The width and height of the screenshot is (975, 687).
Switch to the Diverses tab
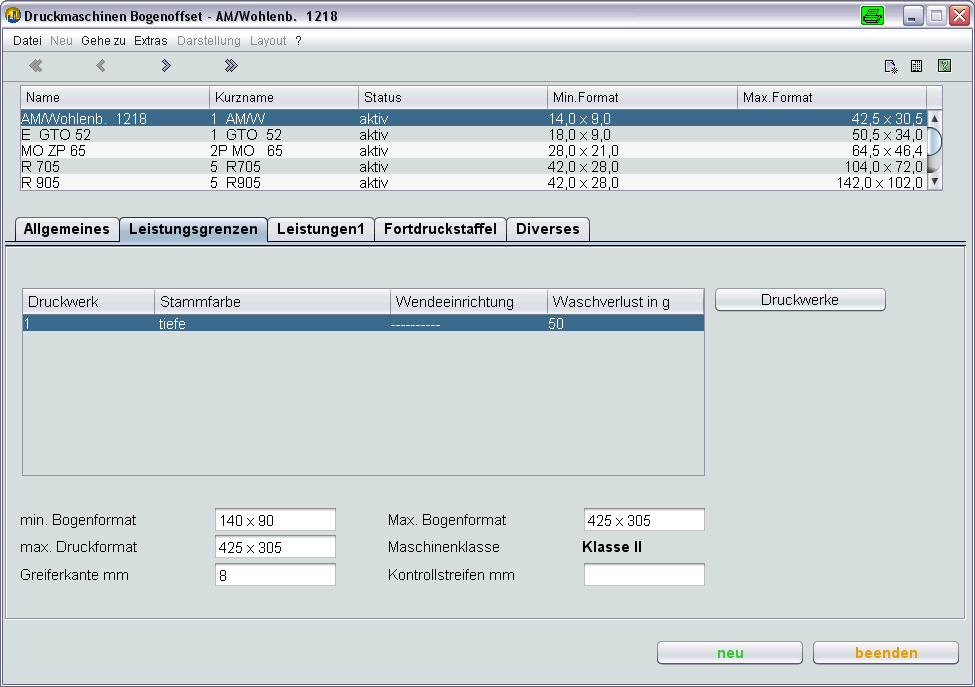click(x=548, y=229)
